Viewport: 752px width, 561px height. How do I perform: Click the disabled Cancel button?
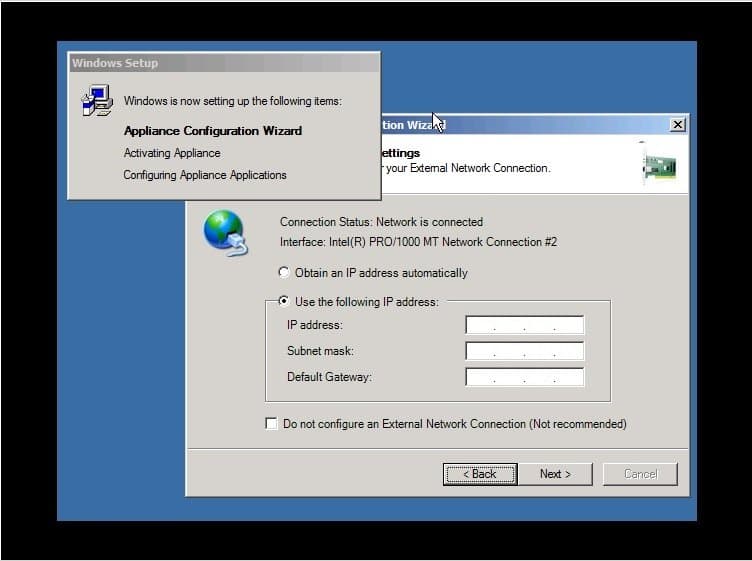(640, 474)
